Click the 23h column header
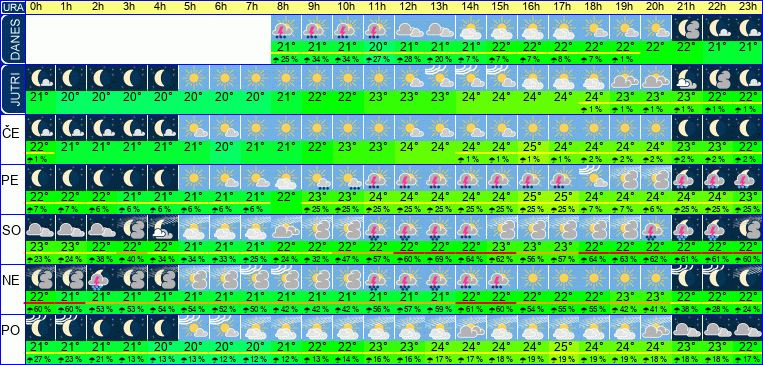Screen dimensions: 763x365 coord(748,7)
